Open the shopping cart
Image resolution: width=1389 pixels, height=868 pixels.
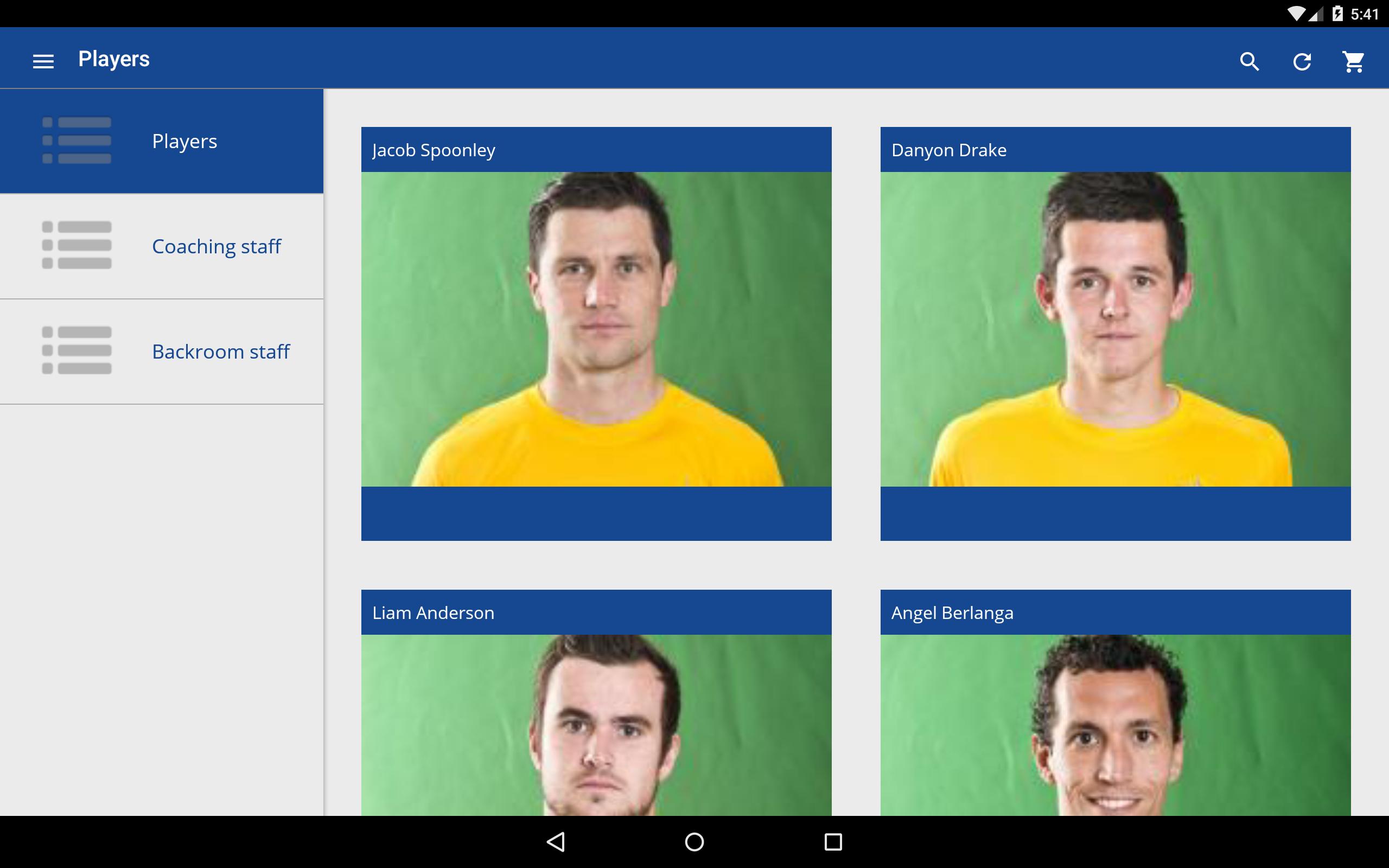point(1353,61)
